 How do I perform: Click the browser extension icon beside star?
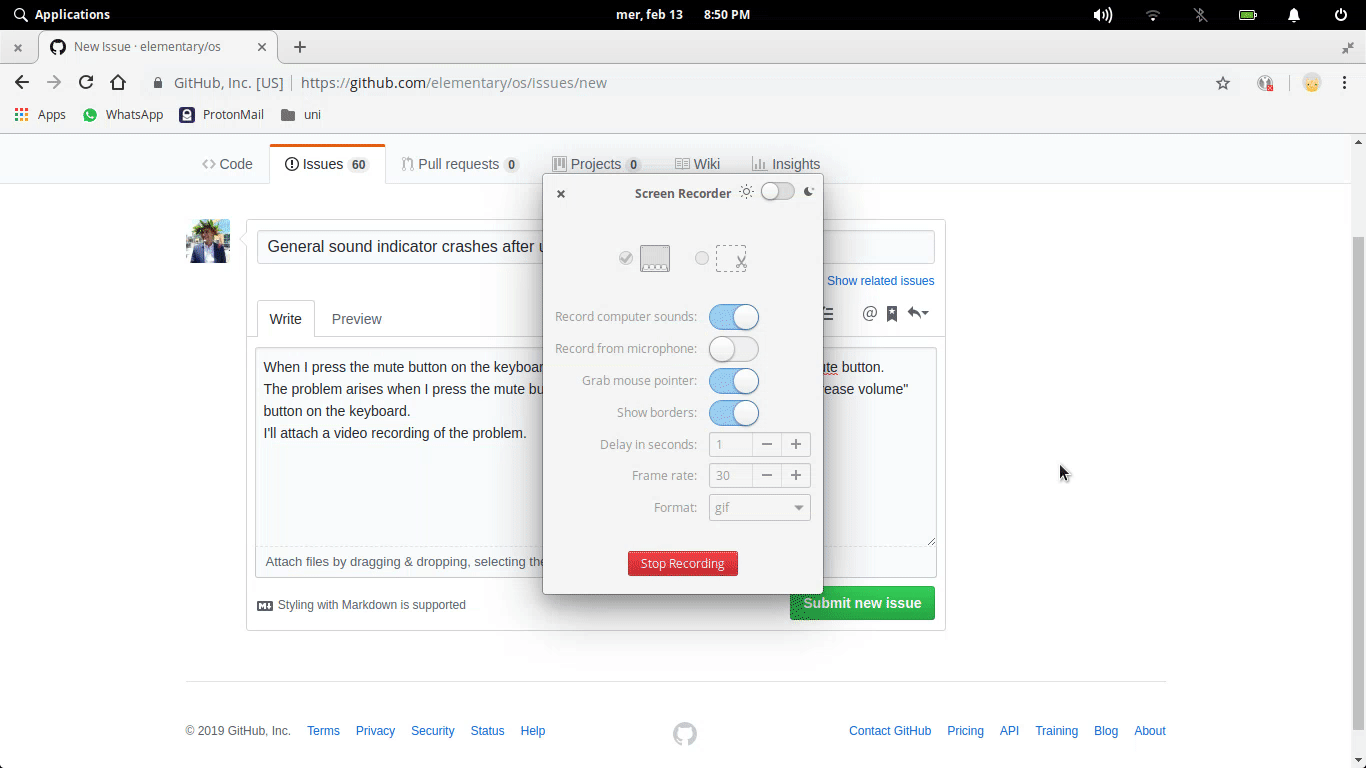tap(1265, 83)
